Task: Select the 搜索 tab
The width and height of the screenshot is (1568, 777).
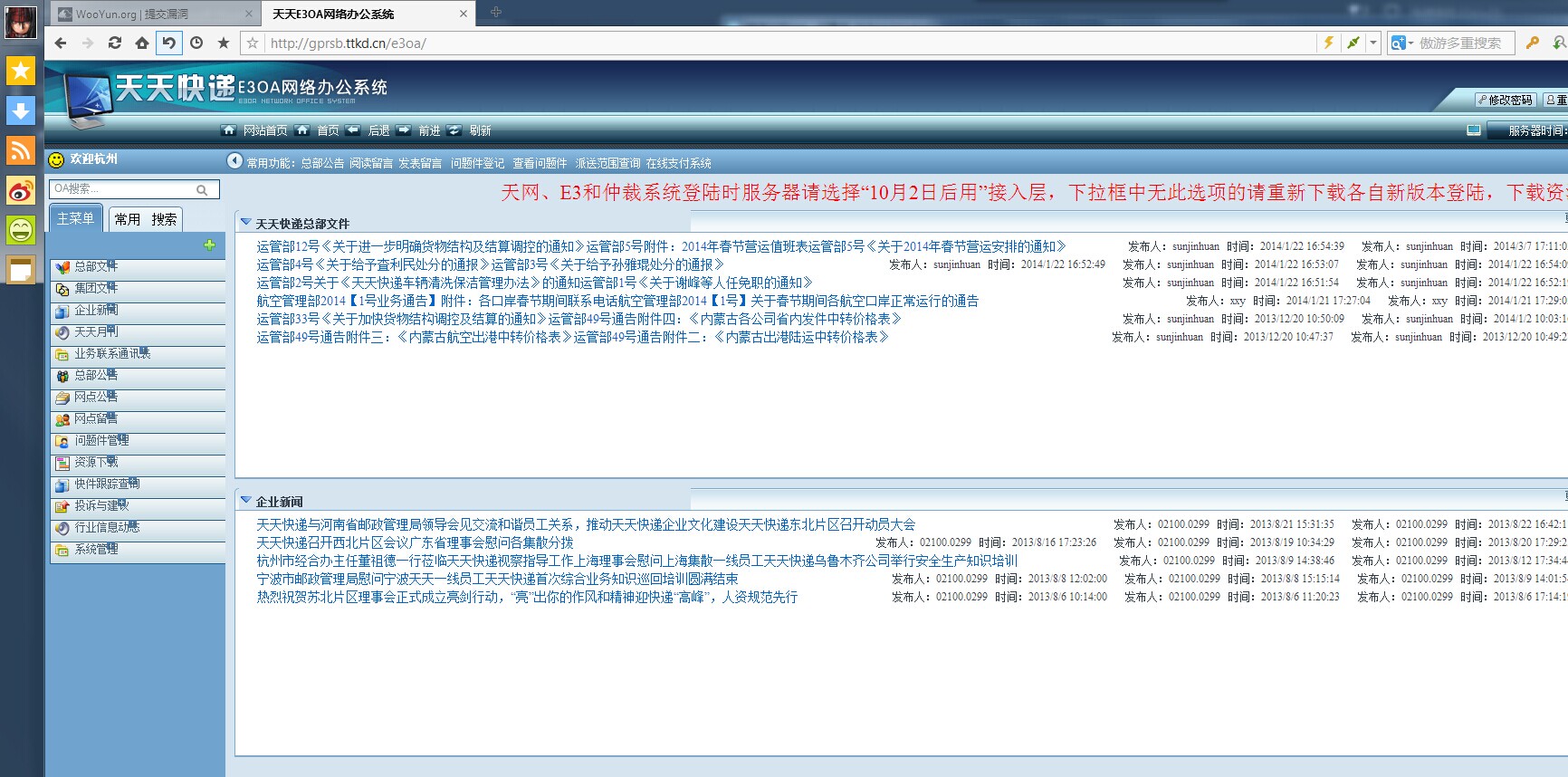Action: tap(164, 219)
